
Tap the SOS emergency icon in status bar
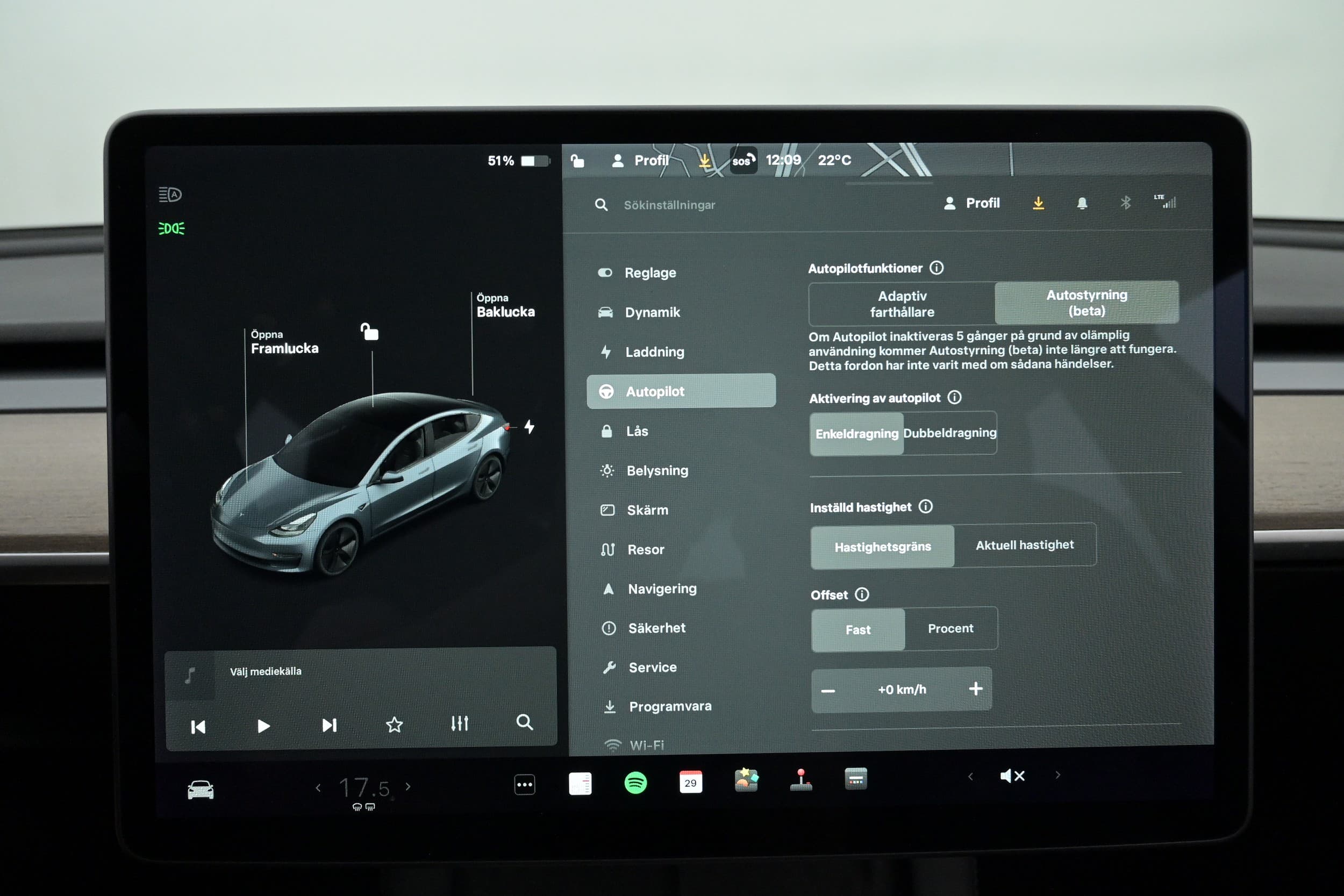point(743,161)
